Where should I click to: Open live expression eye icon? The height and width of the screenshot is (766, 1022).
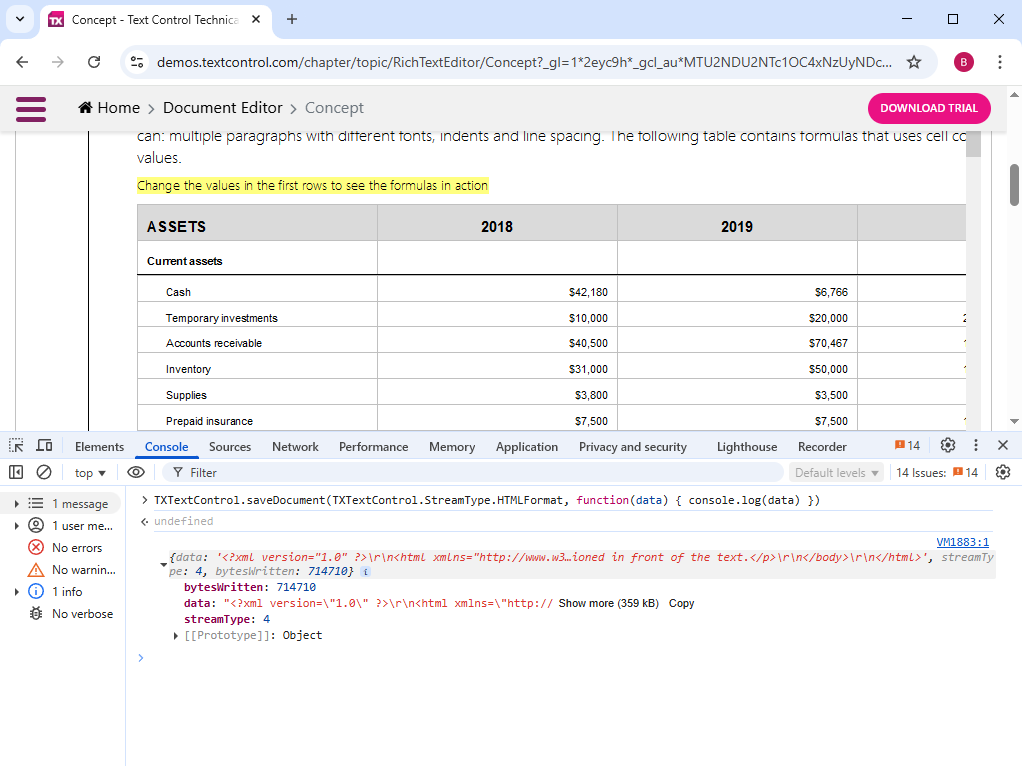tap(136, 472)
